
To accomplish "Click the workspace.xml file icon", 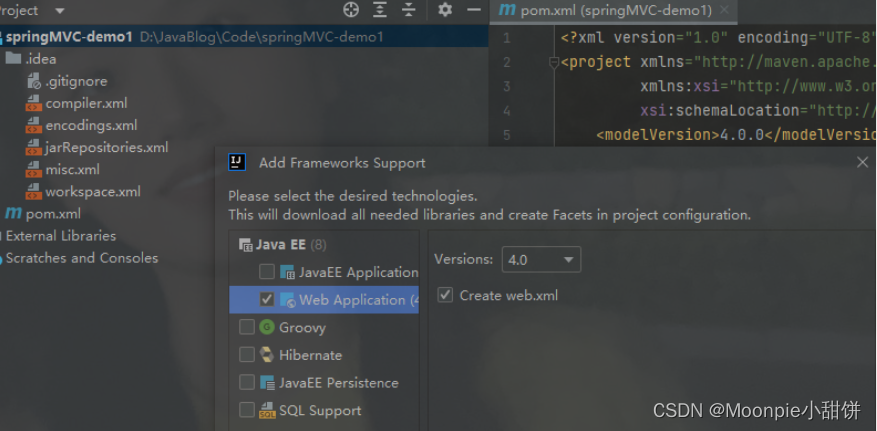I will 34,192.
